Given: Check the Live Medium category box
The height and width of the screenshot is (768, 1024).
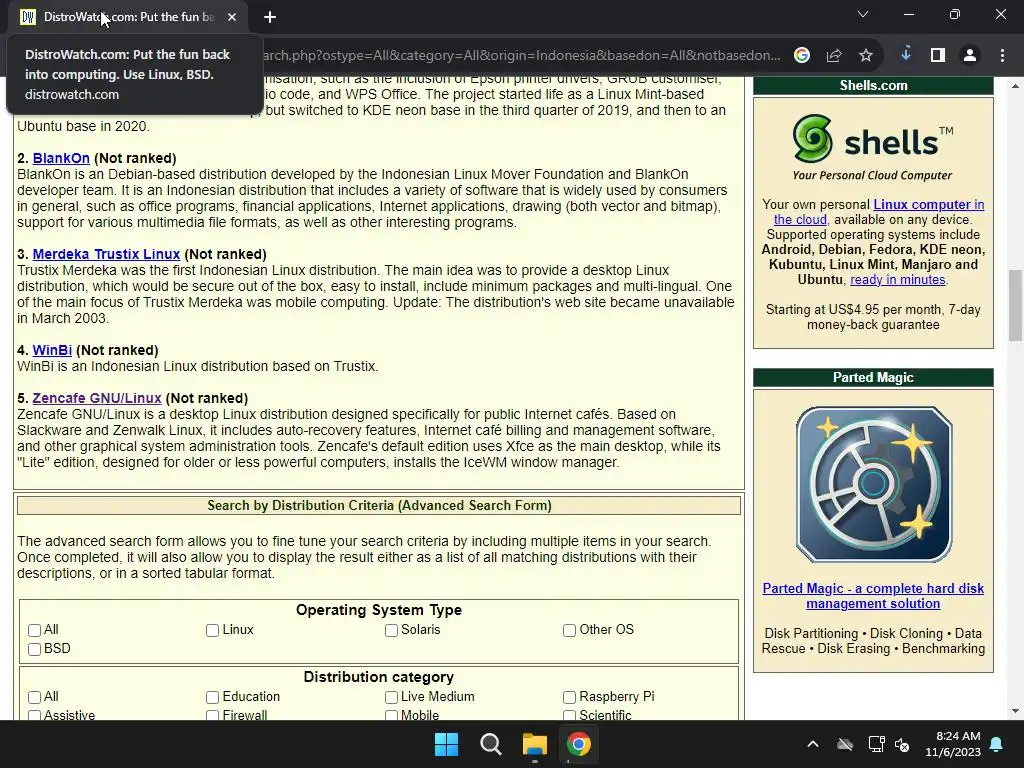Looking at the screenshot, I should (x=391, y=697).
